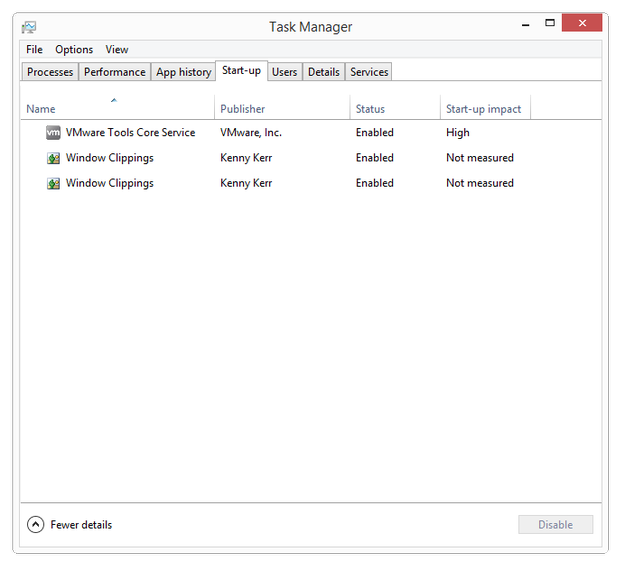
Task: Click the High start-up impact value
Action: [x=458, y=133]
